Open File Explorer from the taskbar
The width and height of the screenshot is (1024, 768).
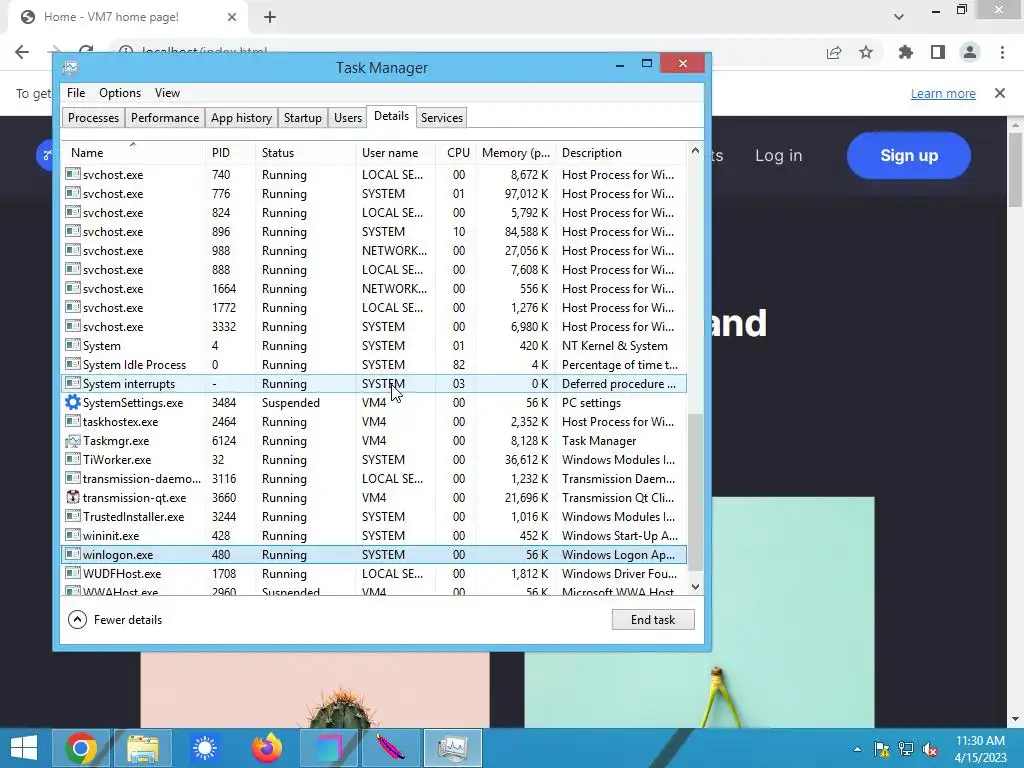coord(142,748)
